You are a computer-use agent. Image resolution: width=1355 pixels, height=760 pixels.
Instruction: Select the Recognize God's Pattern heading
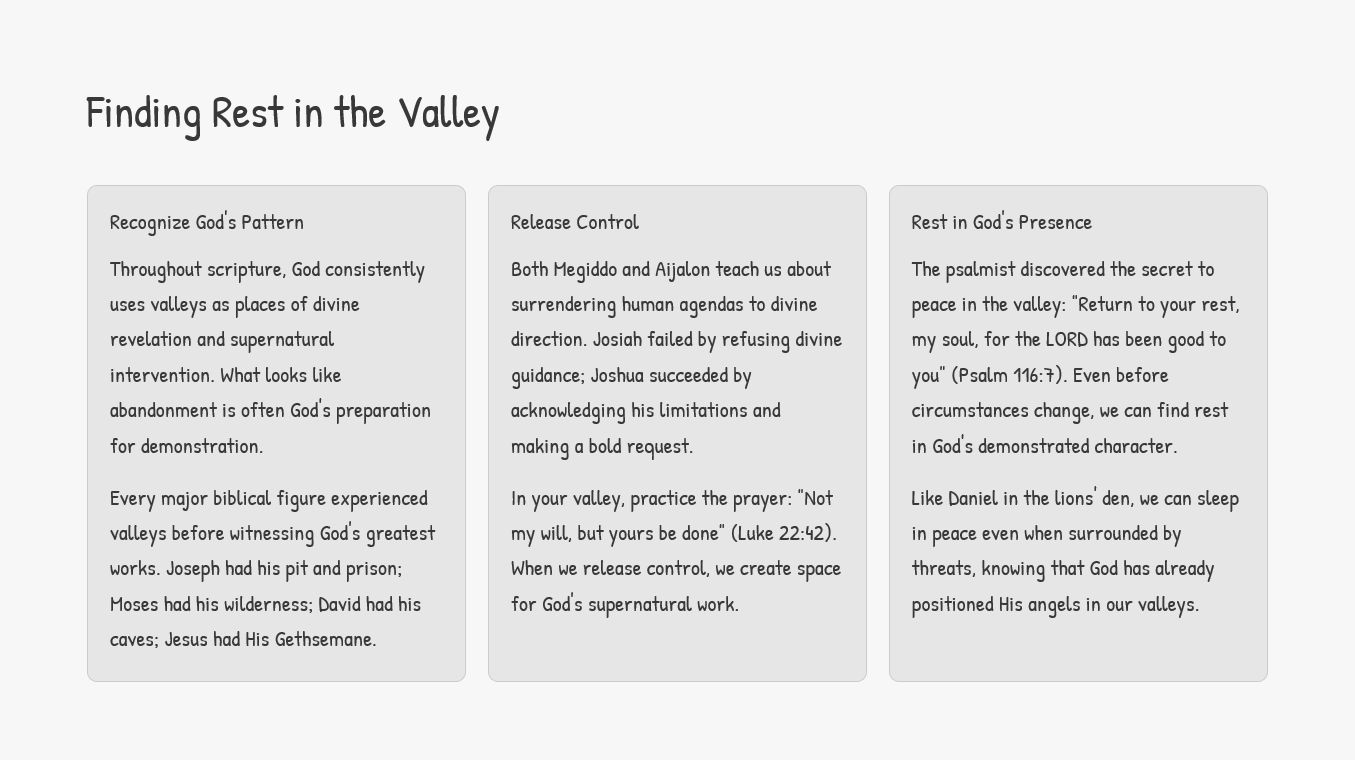tap(207, 222)
